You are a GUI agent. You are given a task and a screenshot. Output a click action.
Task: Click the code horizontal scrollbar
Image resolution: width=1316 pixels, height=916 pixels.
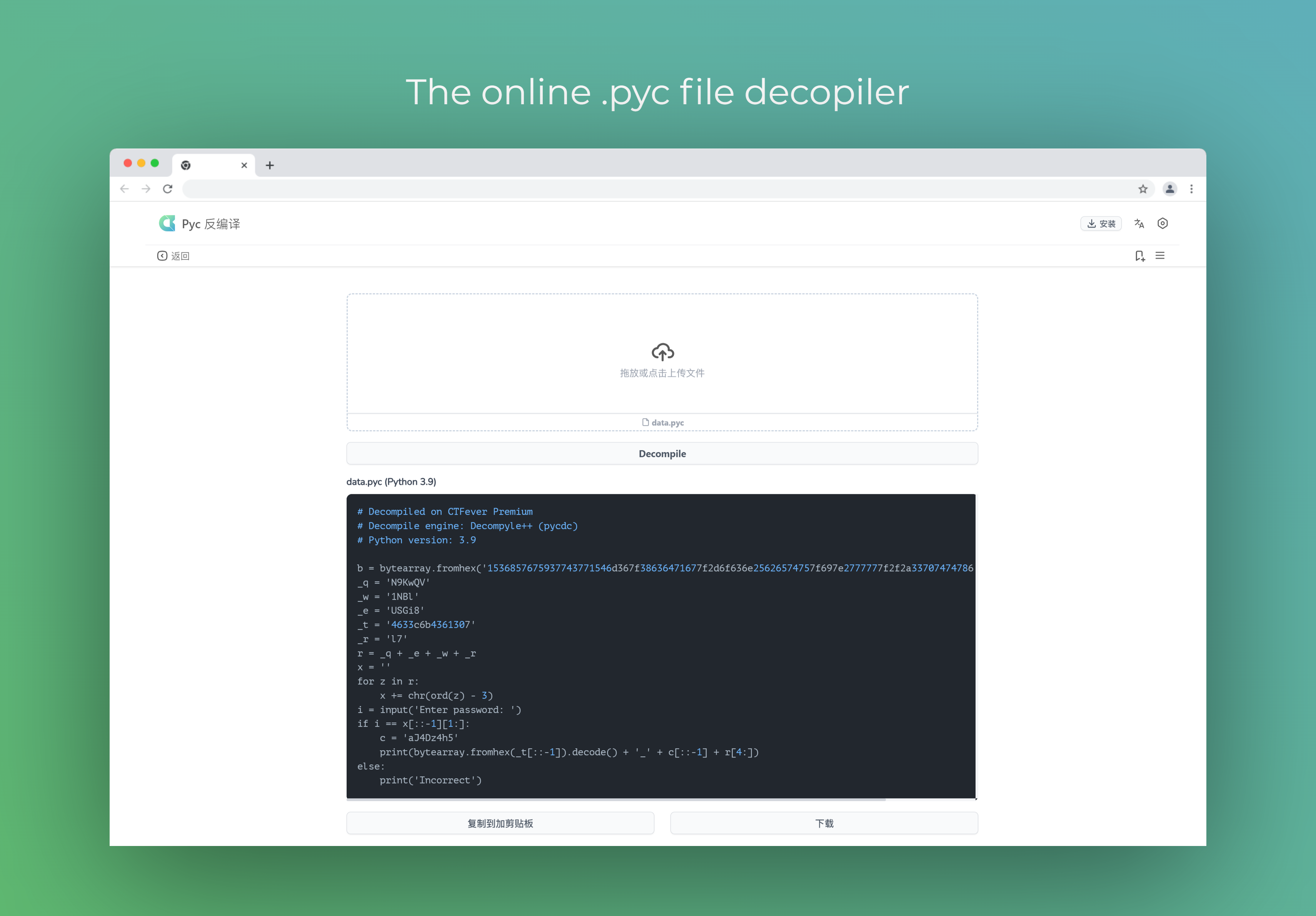pos(616,799)
